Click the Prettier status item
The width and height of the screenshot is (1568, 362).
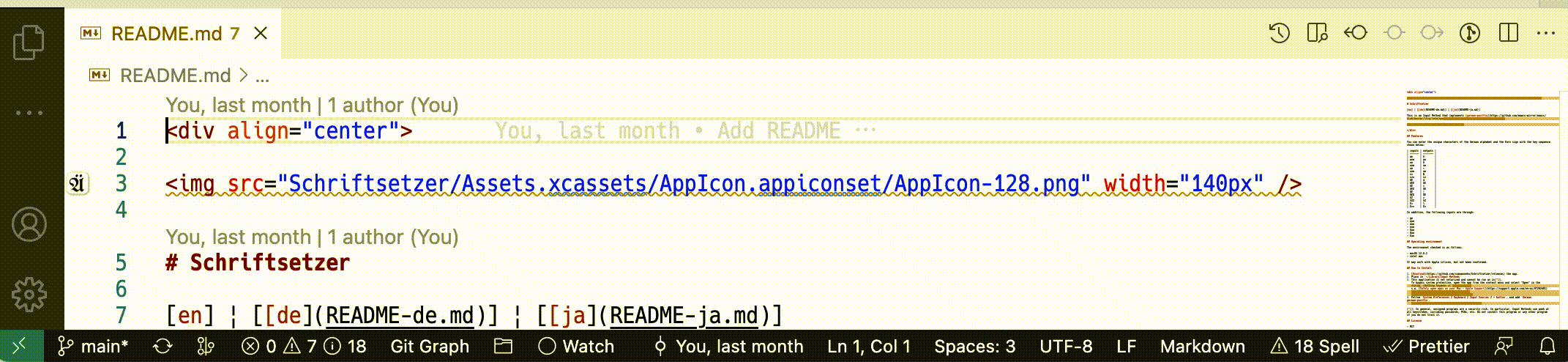coord(1426,346)
